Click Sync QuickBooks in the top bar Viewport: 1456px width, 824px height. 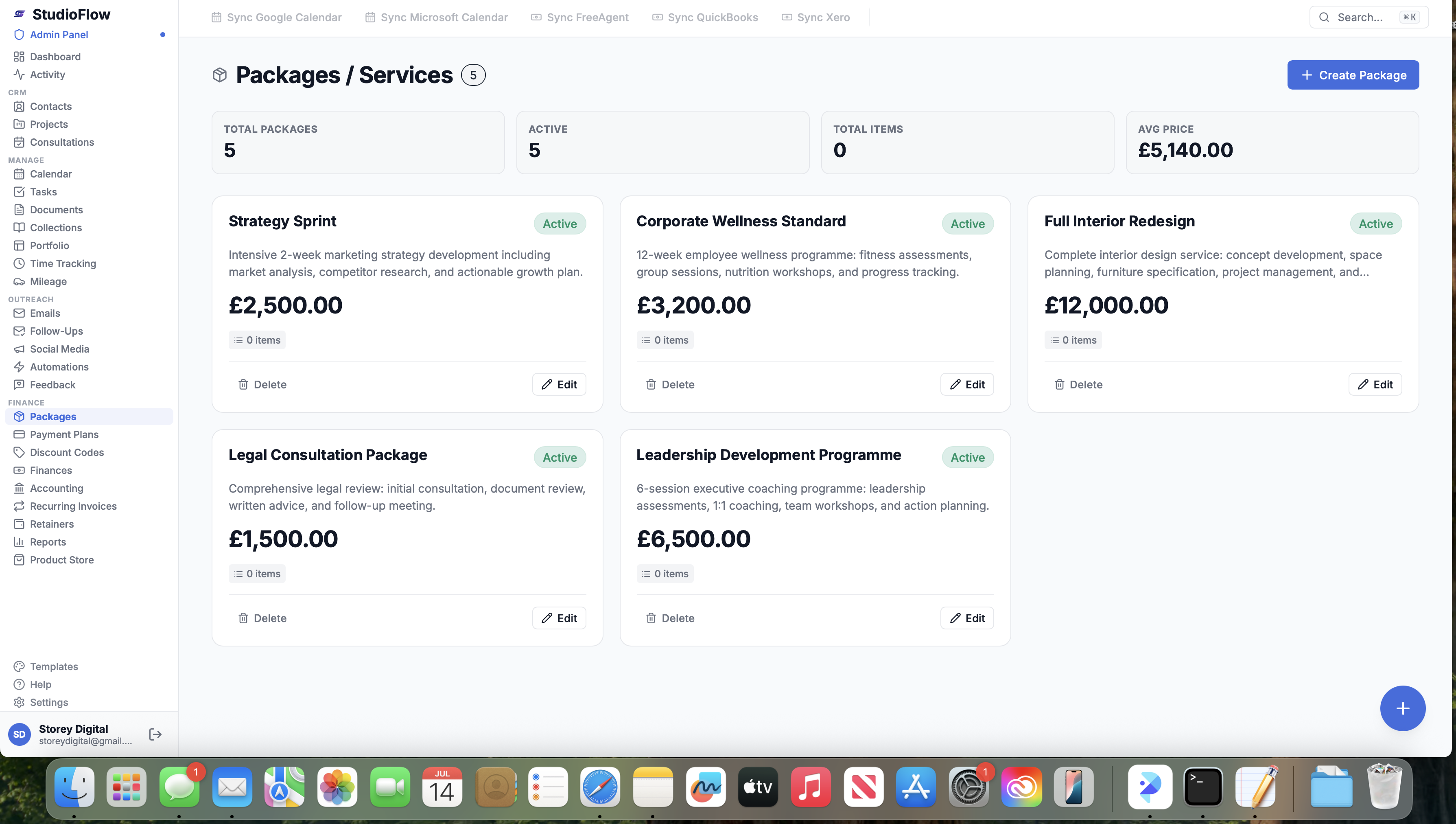pos(705,17)
